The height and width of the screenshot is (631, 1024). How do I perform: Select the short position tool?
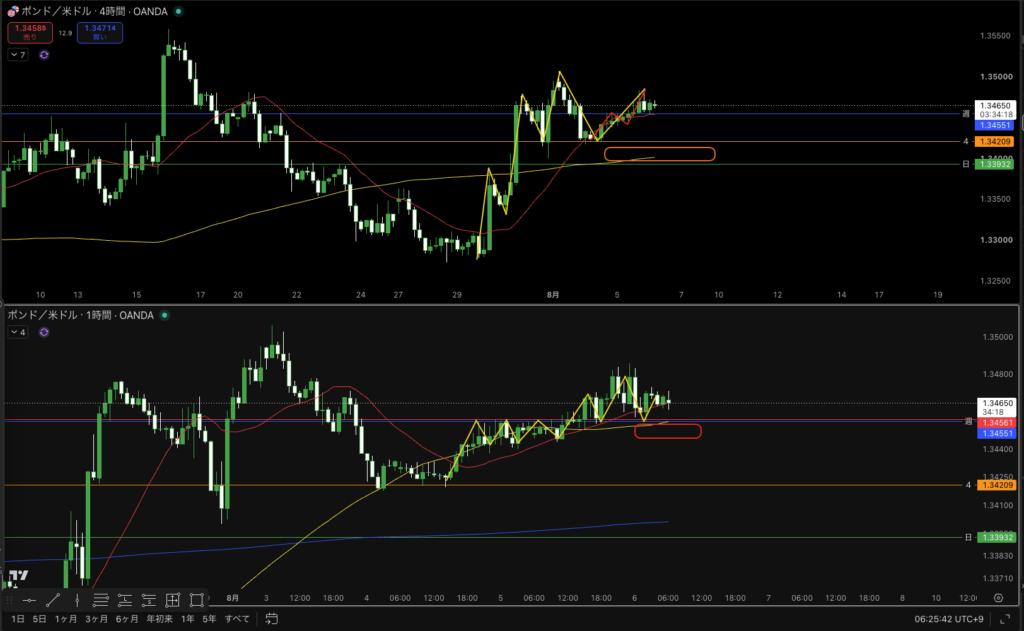coord(149,600)
